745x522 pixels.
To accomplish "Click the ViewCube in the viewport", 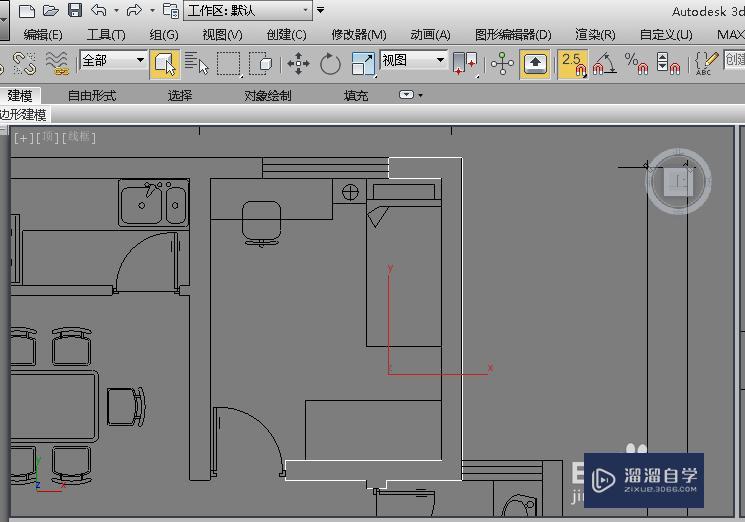I will [678, 181].
